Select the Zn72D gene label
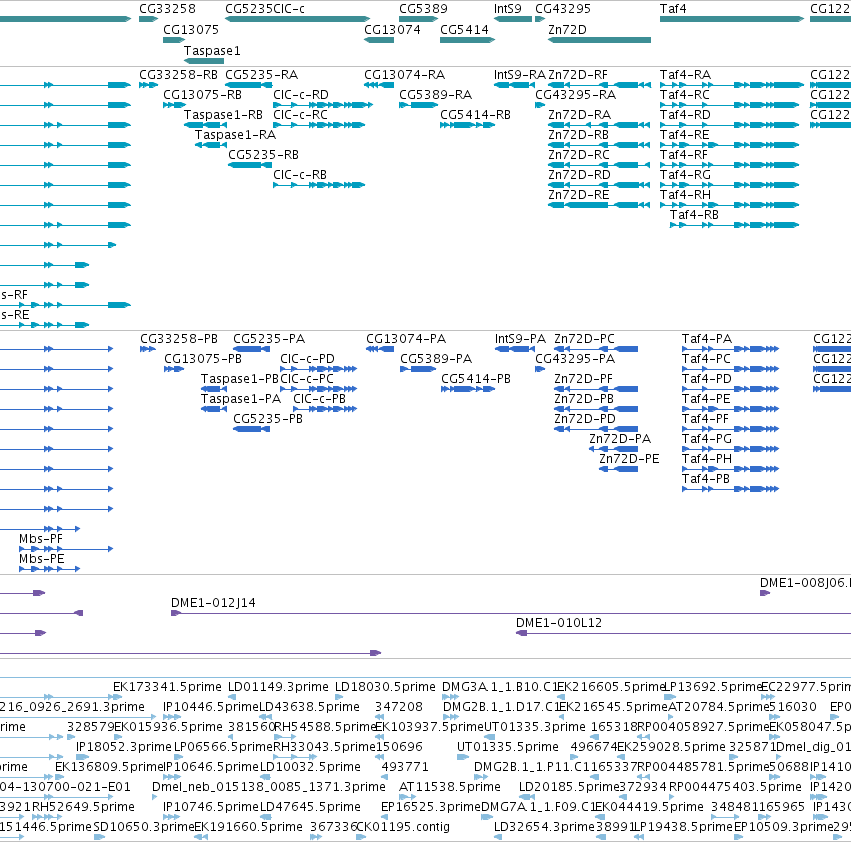 tap(567, 30)
